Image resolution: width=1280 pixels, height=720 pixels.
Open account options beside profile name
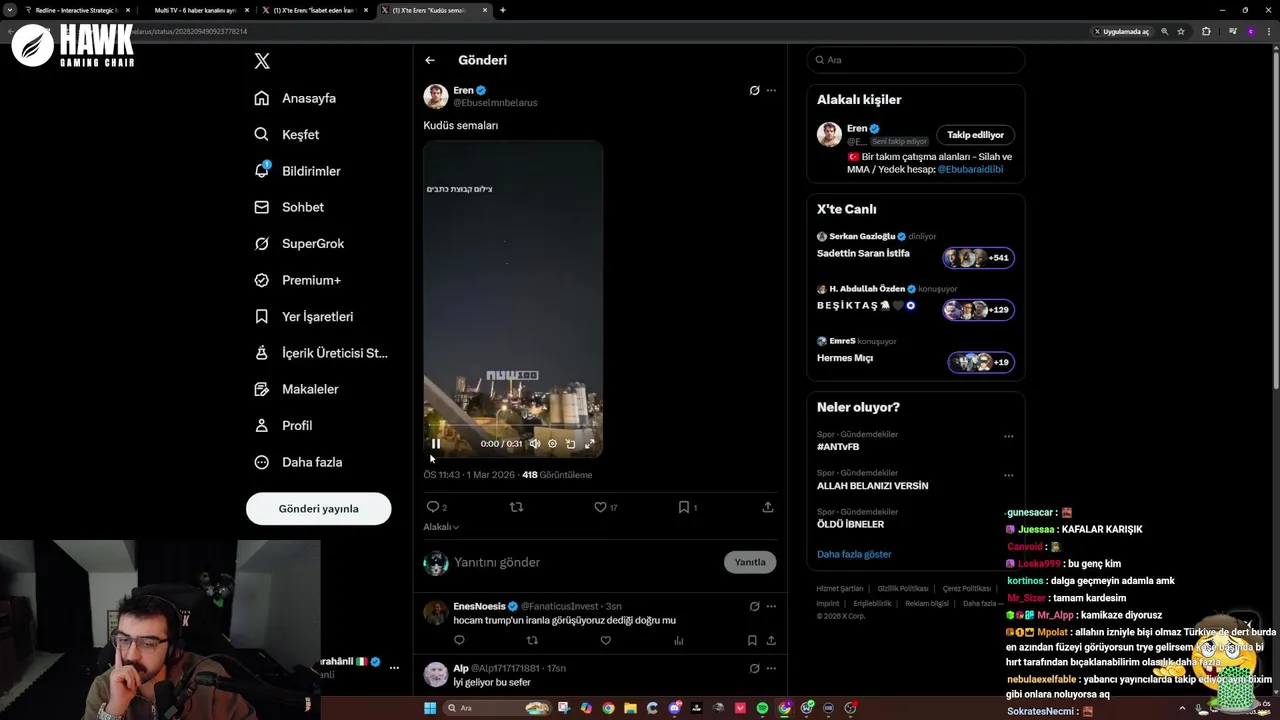point(394,668)
